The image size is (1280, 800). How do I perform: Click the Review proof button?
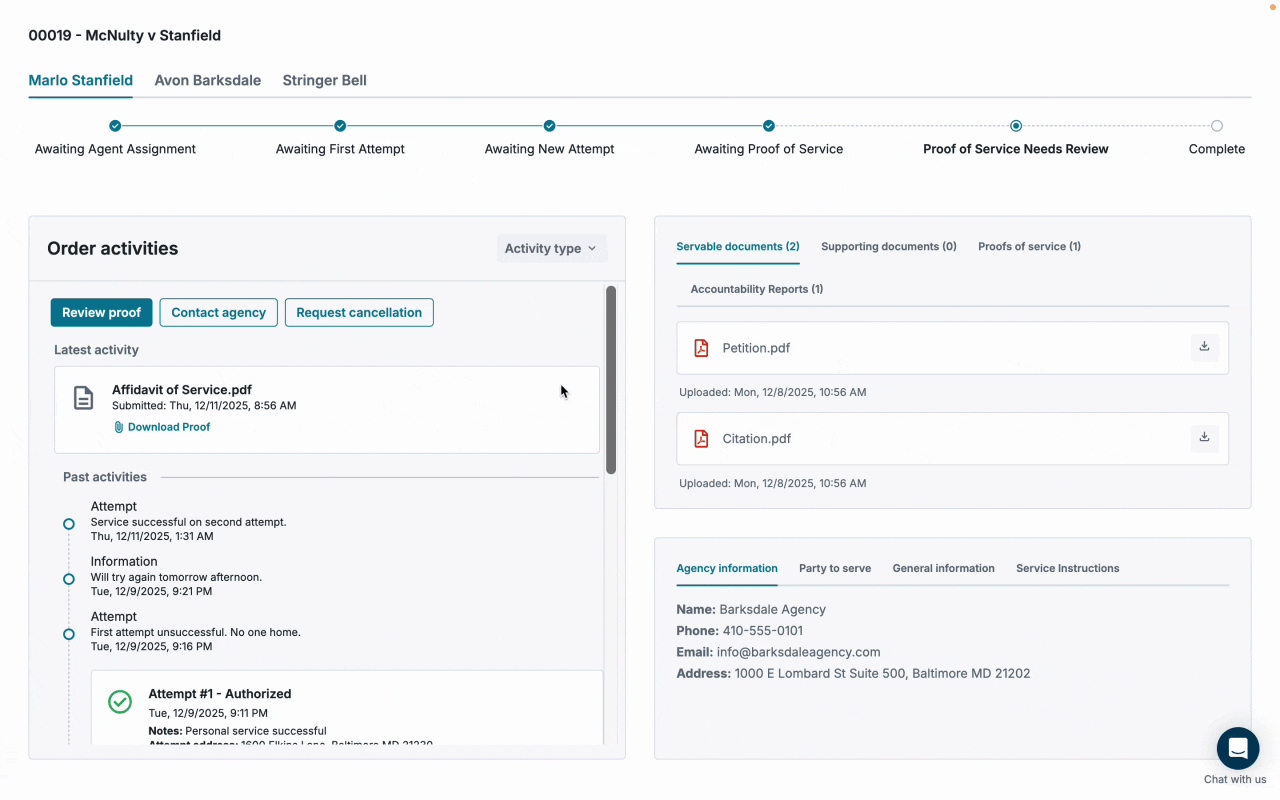(x=101, y=312)
